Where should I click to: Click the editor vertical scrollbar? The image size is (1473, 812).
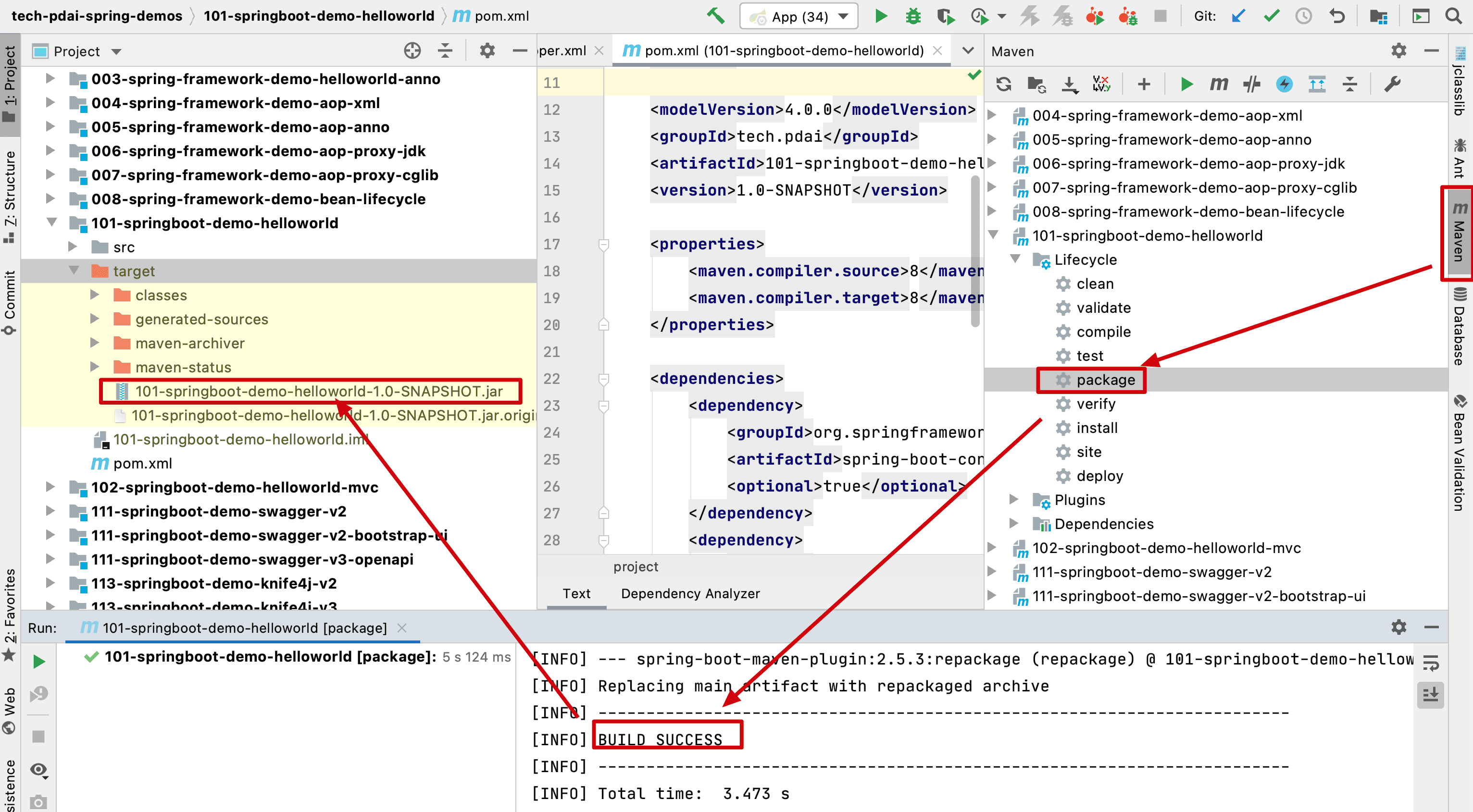975,251
